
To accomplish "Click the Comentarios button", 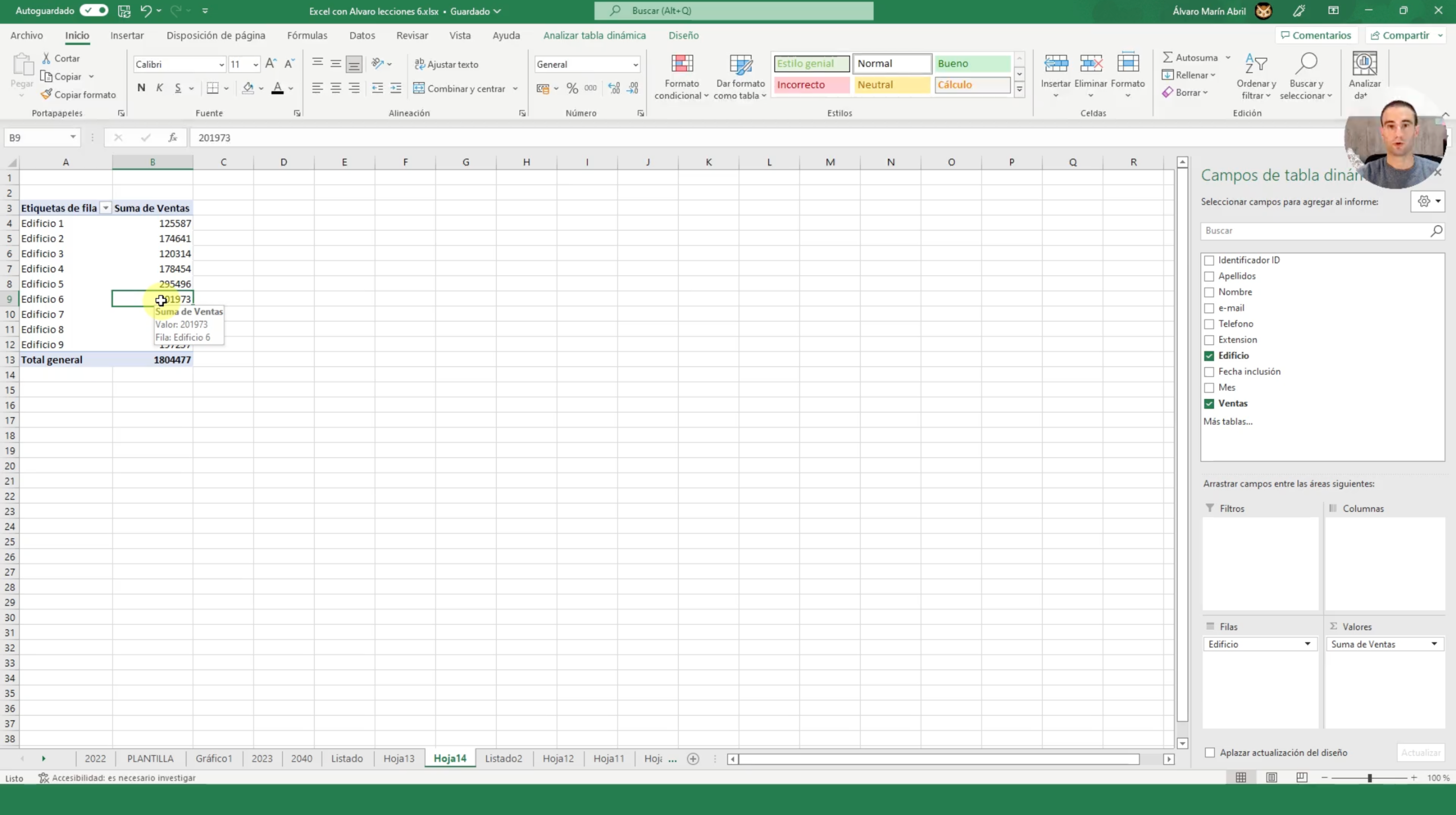I will (x=1316, y=35).
